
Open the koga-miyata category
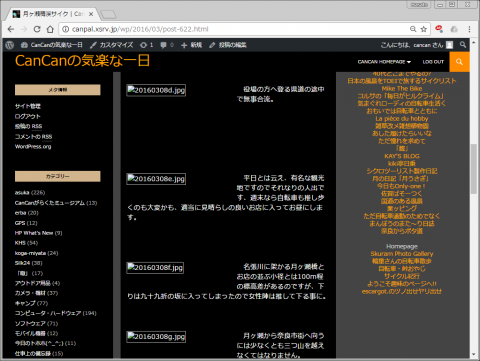(30, 253)
